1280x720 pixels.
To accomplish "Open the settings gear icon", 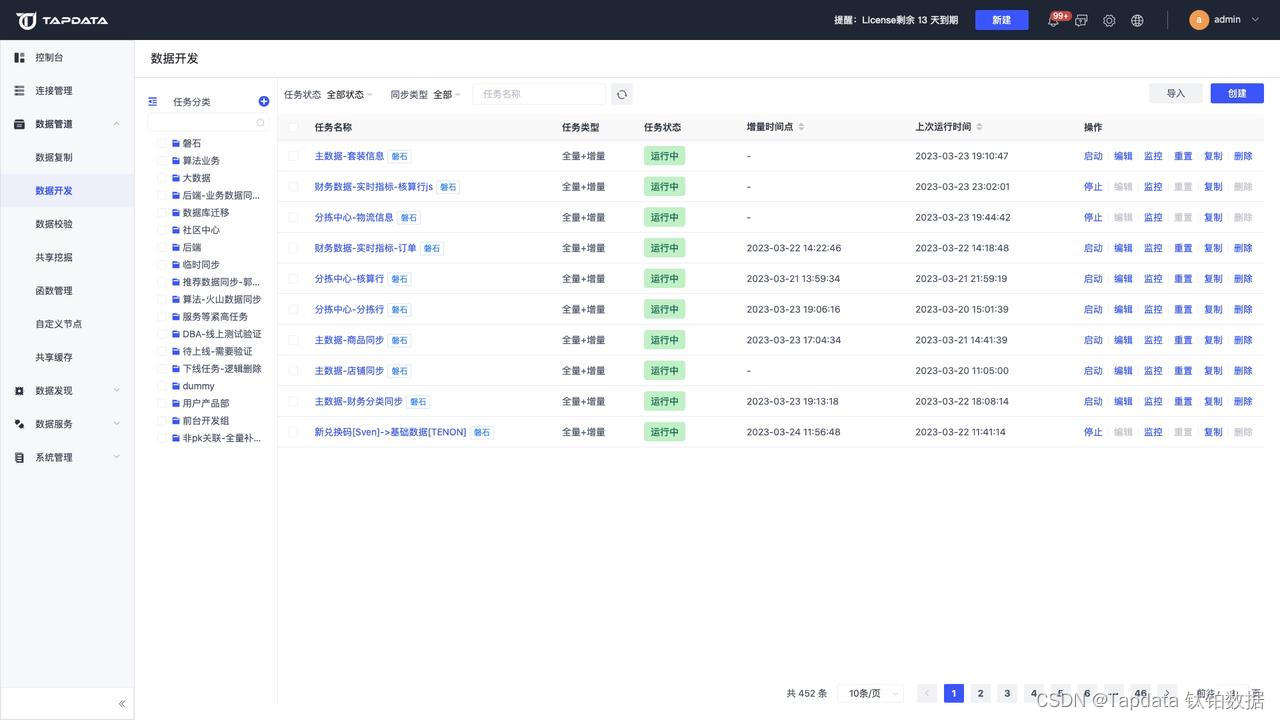I will point(1109,20).
